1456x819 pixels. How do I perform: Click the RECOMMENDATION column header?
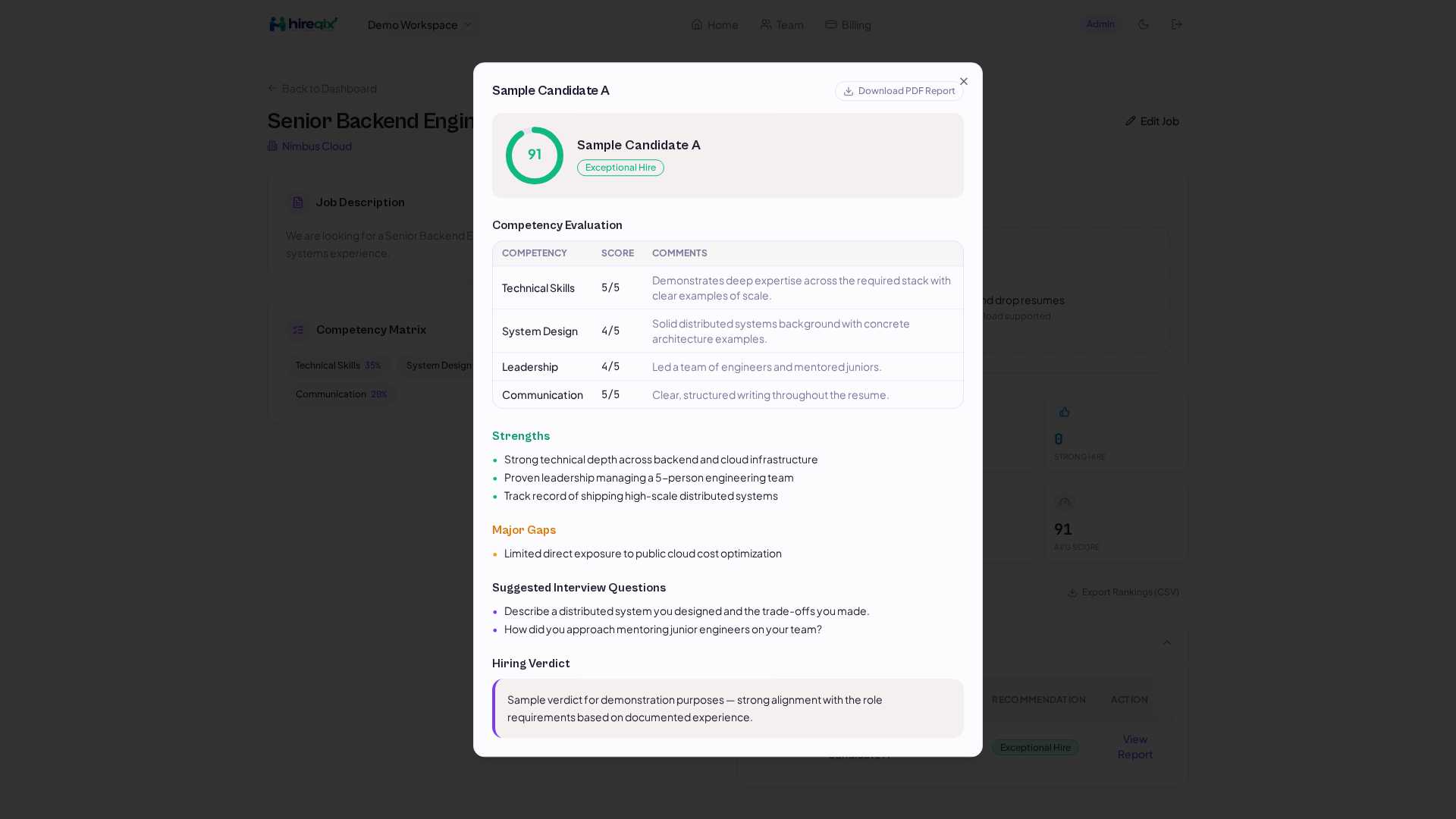pyautogui.click(x=1039, y=700)
